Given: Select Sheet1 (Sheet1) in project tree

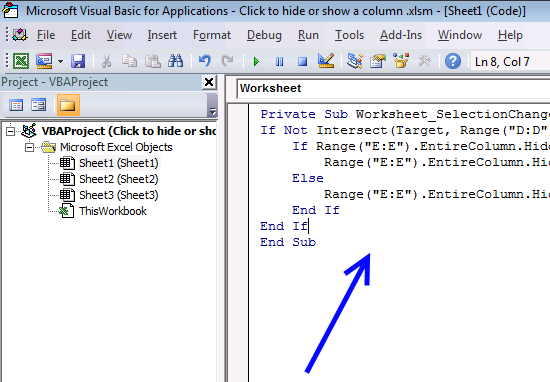Looking at the screenshot, I should click(119, 163).
